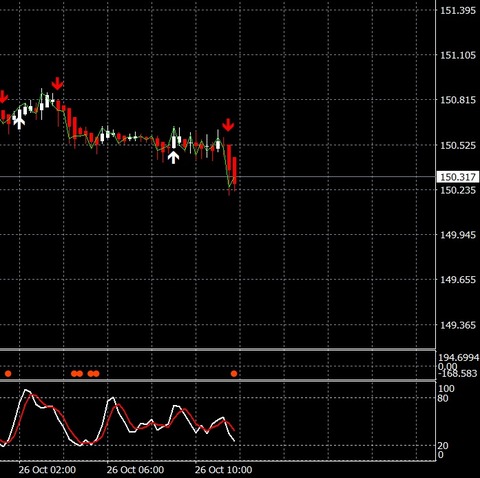Click the white buy arrow near 26 Oct 02:00
This screenshot has width=480, height=478.
(19, 122)
